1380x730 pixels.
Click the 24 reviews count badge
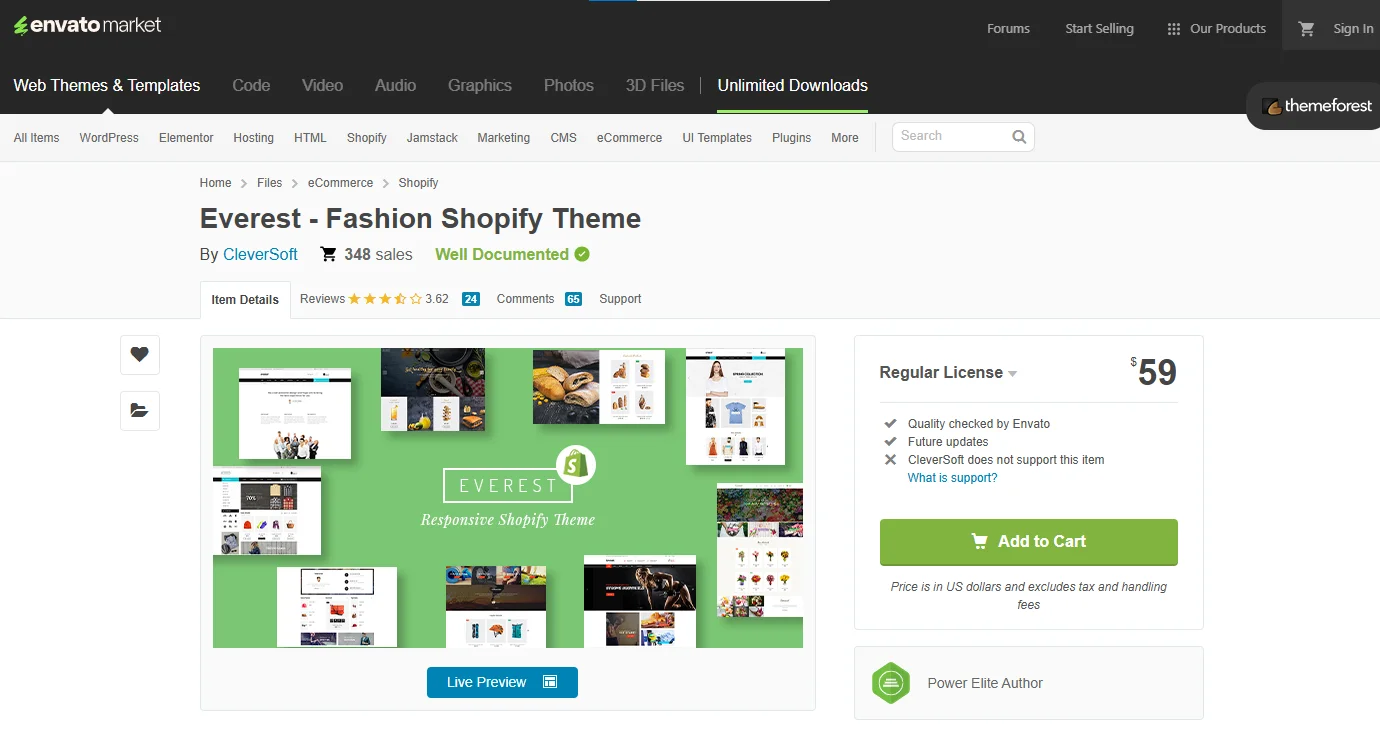(x=471, y=299)
